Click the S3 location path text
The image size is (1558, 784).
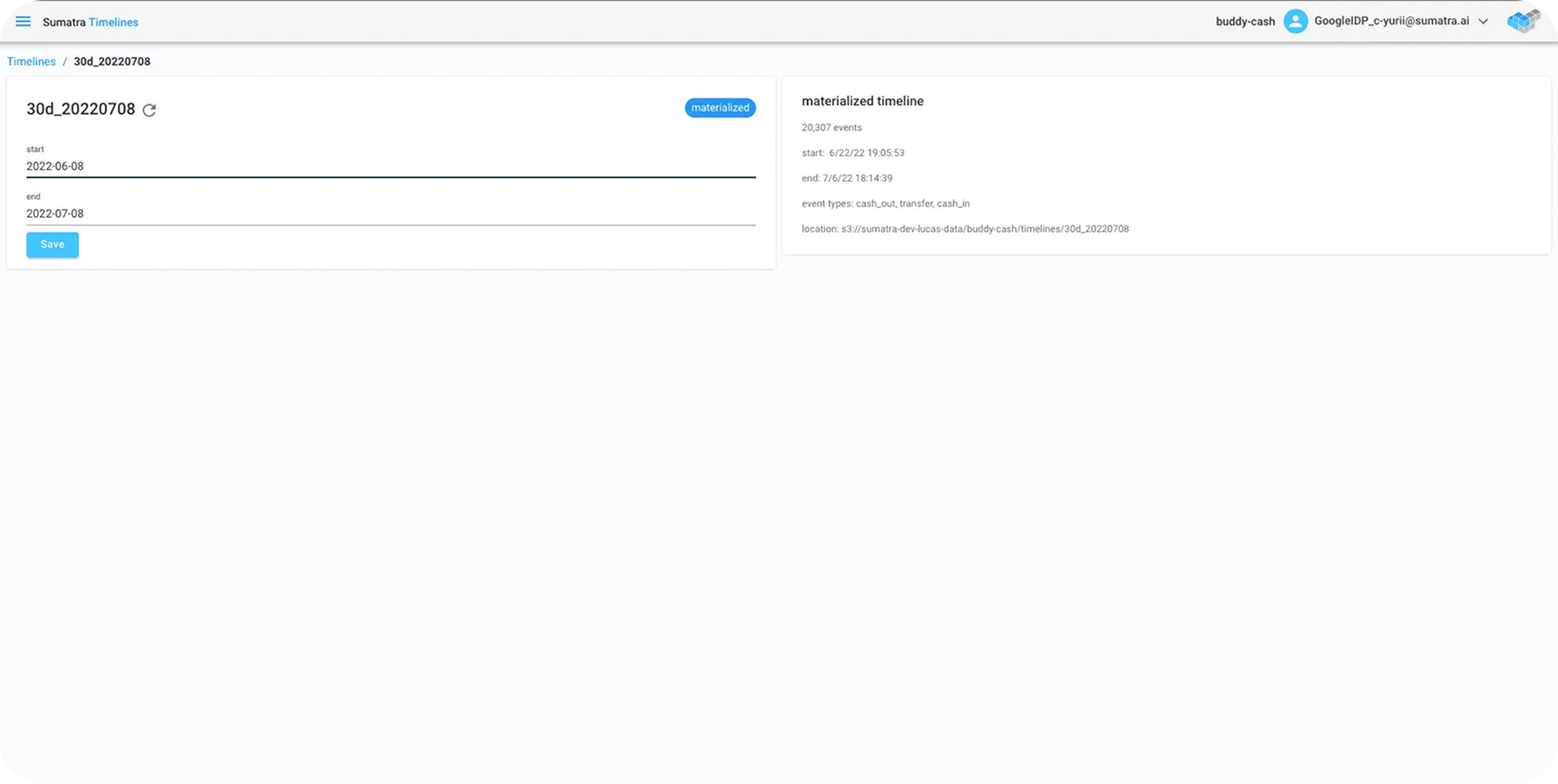(964, 229)
